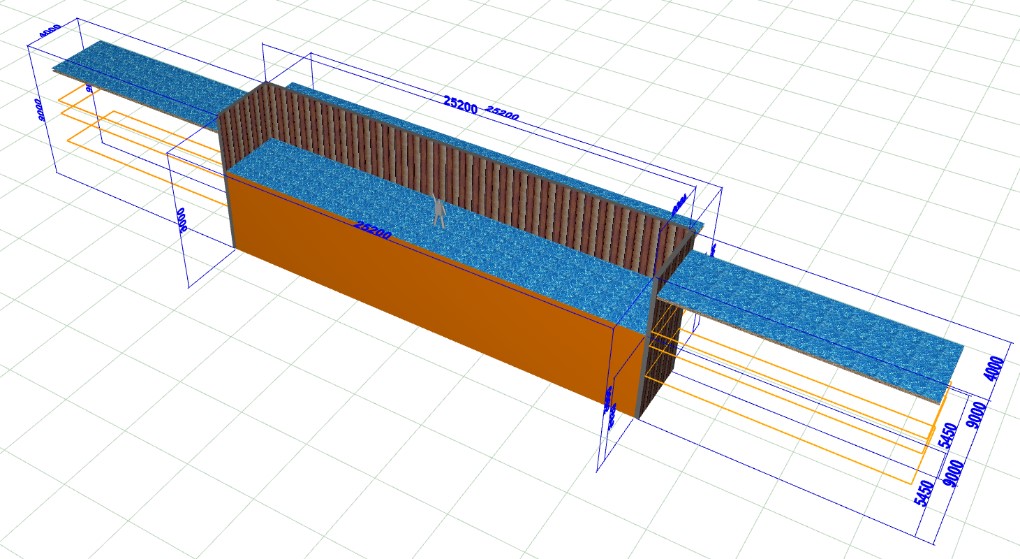Pick the lower "5450" dimension at bottom right
This screenshot has width=1020, height=559.
[x=926, y=493]
